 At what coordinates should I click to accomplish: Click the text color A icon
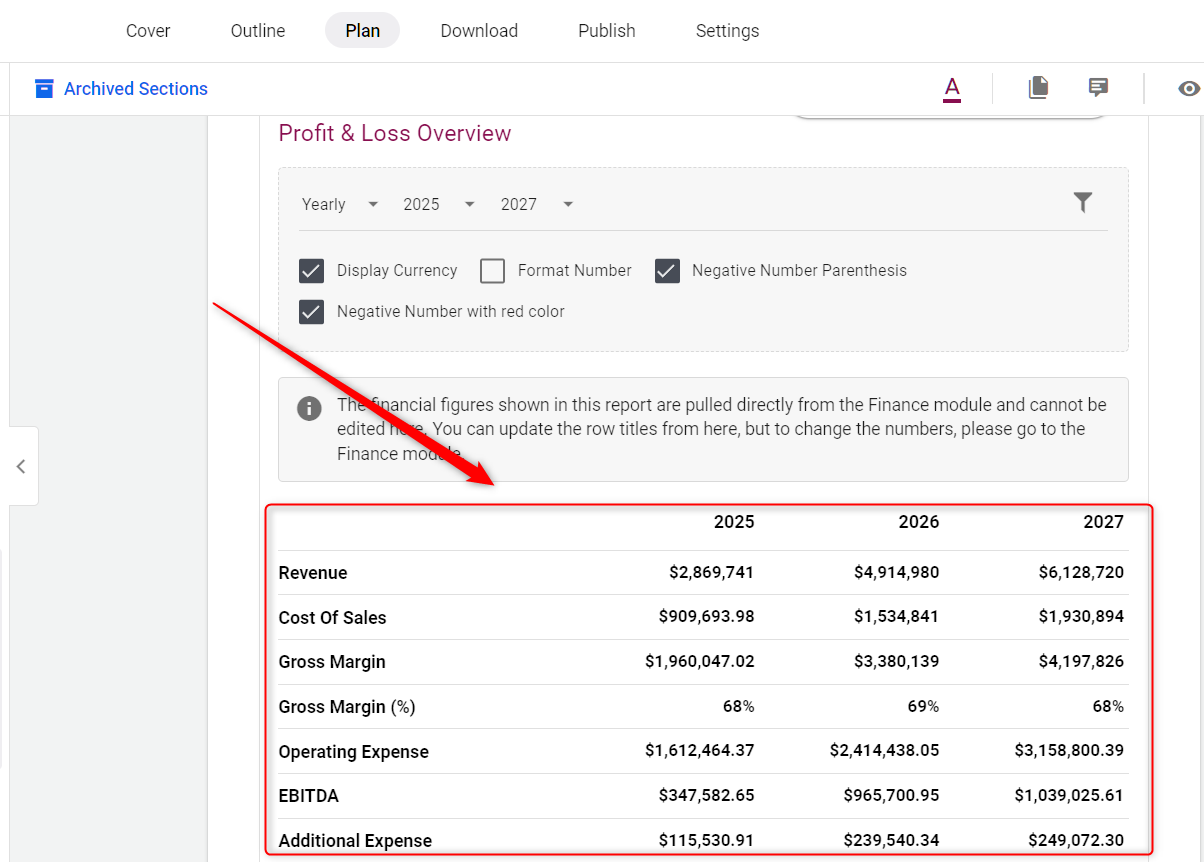(x=952, y=89)
